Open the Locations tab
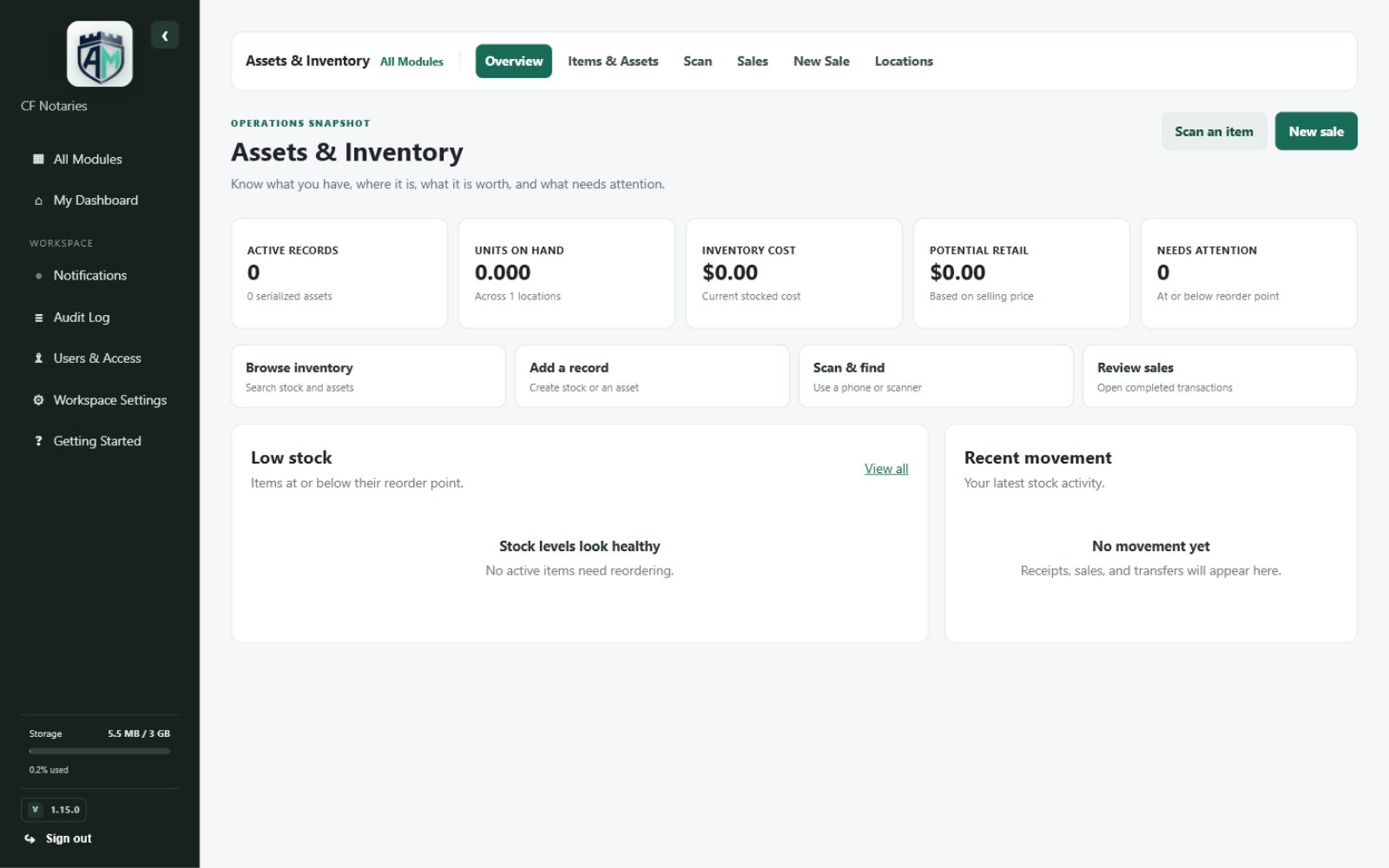This screenshot has width=1389, height=868. click(904, 62)
